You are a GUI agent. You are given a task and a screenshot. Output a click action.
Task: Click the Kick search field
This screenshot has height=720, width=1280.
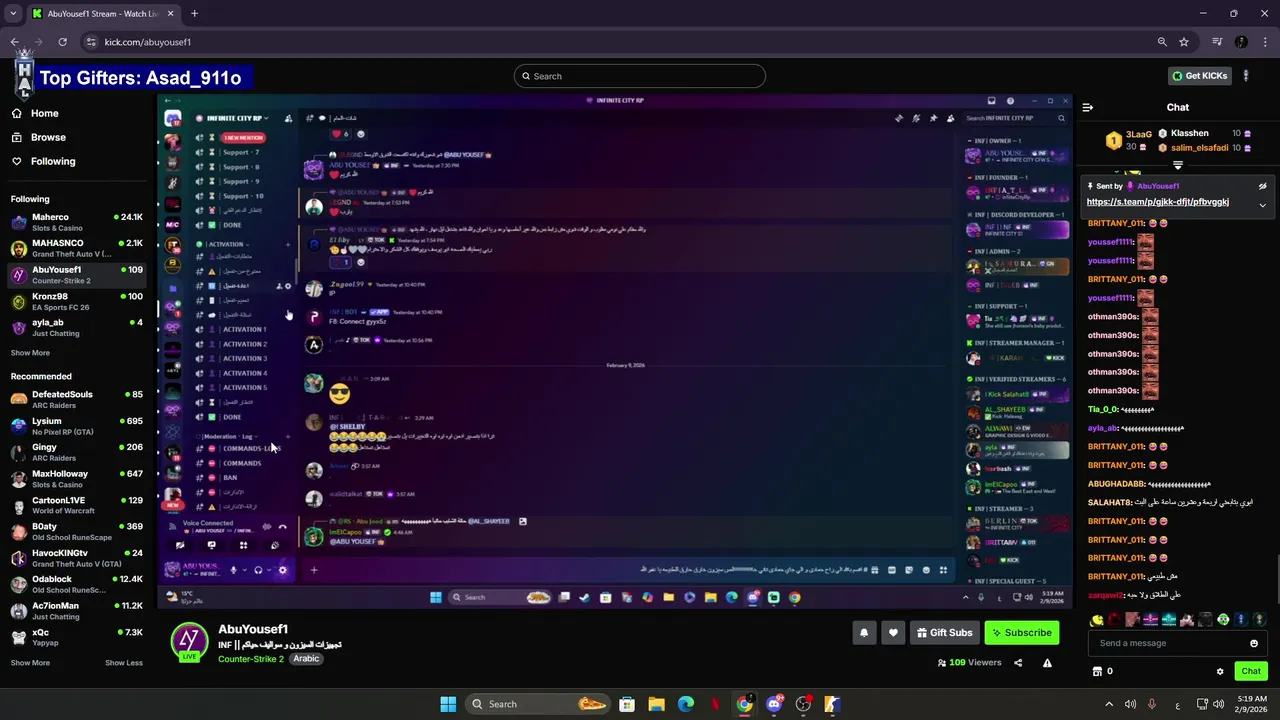click(x=640, y=76)
